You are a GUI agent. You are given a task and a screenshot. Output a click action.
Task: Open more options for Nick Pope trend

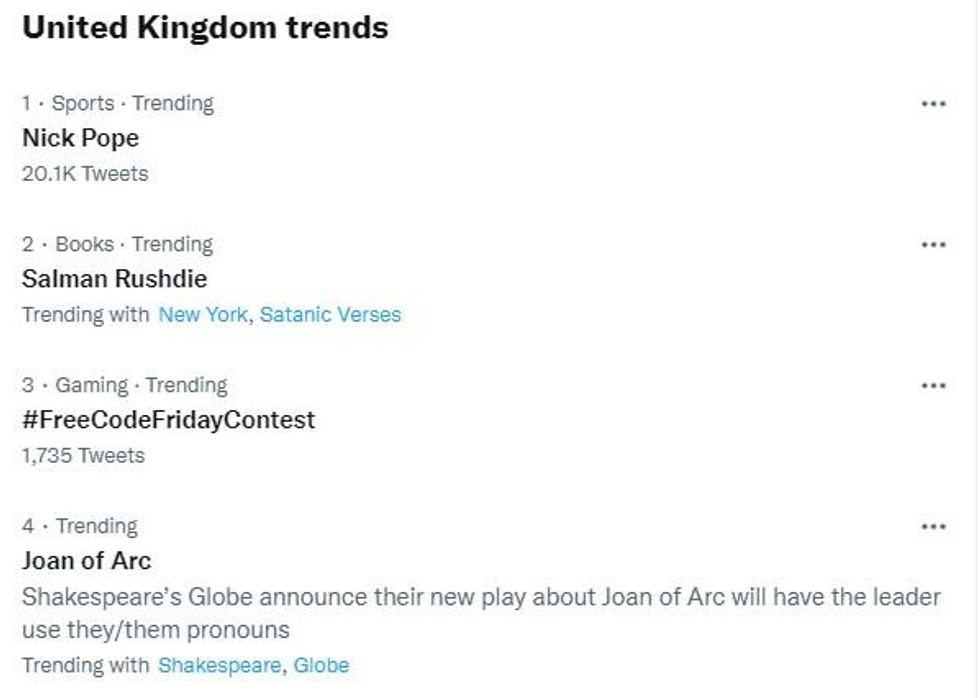point(932,104)
